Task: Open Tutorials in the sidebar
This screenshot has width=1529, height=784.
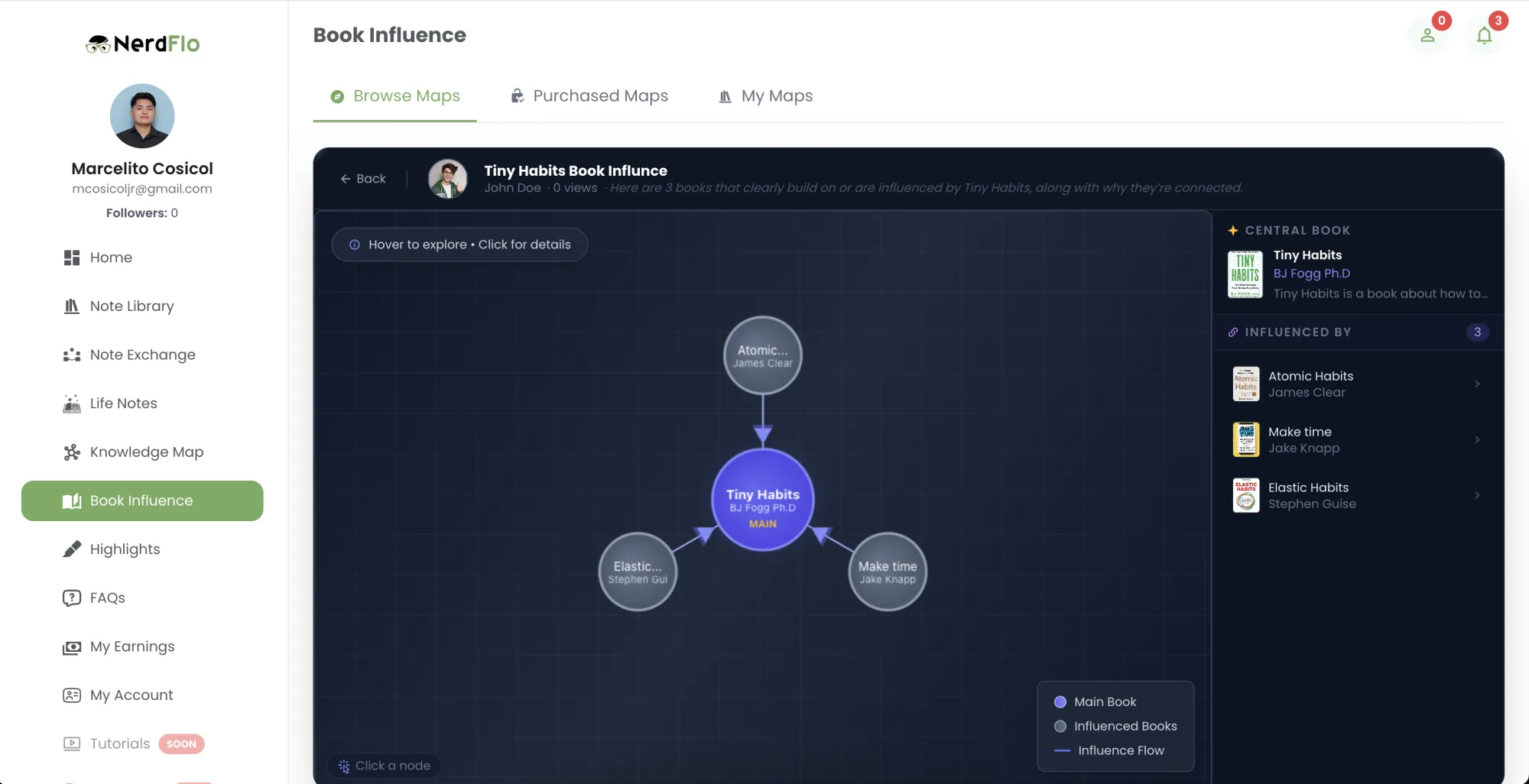Action: (142, 744)
